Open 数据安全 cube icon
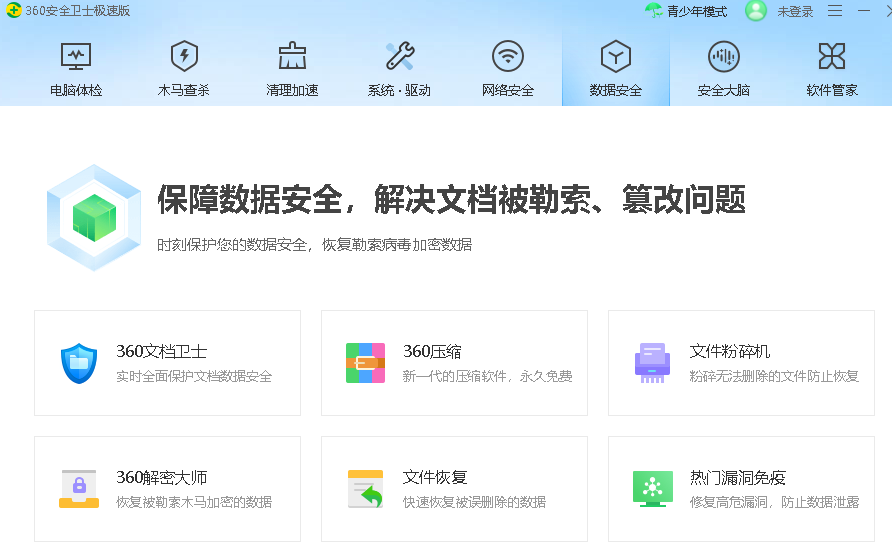 616,56
